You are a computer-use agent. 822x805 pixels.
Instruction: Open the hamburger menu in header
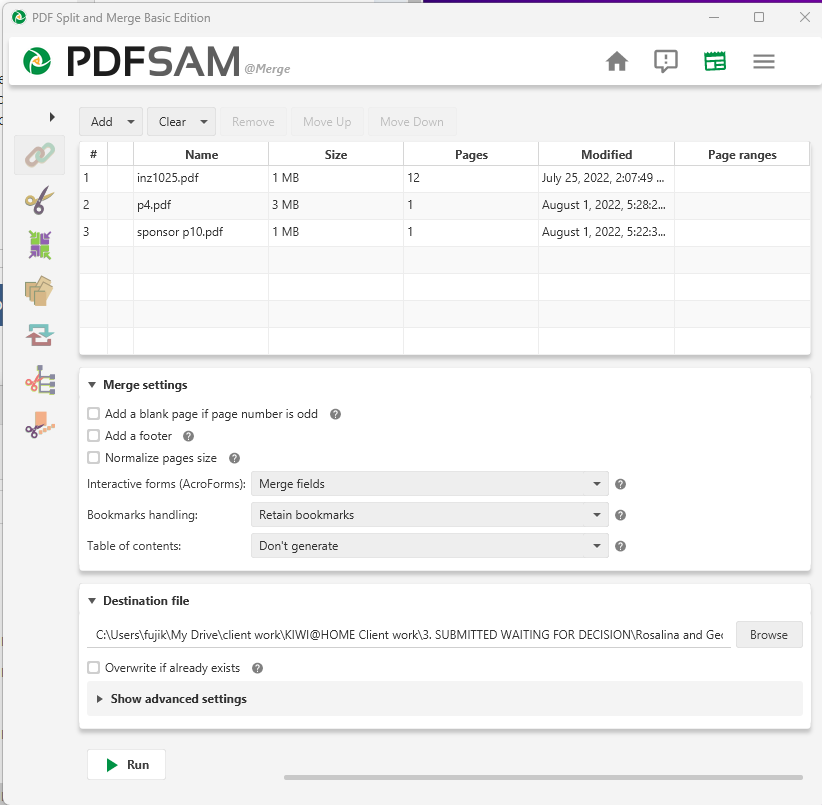click(764, 62)
